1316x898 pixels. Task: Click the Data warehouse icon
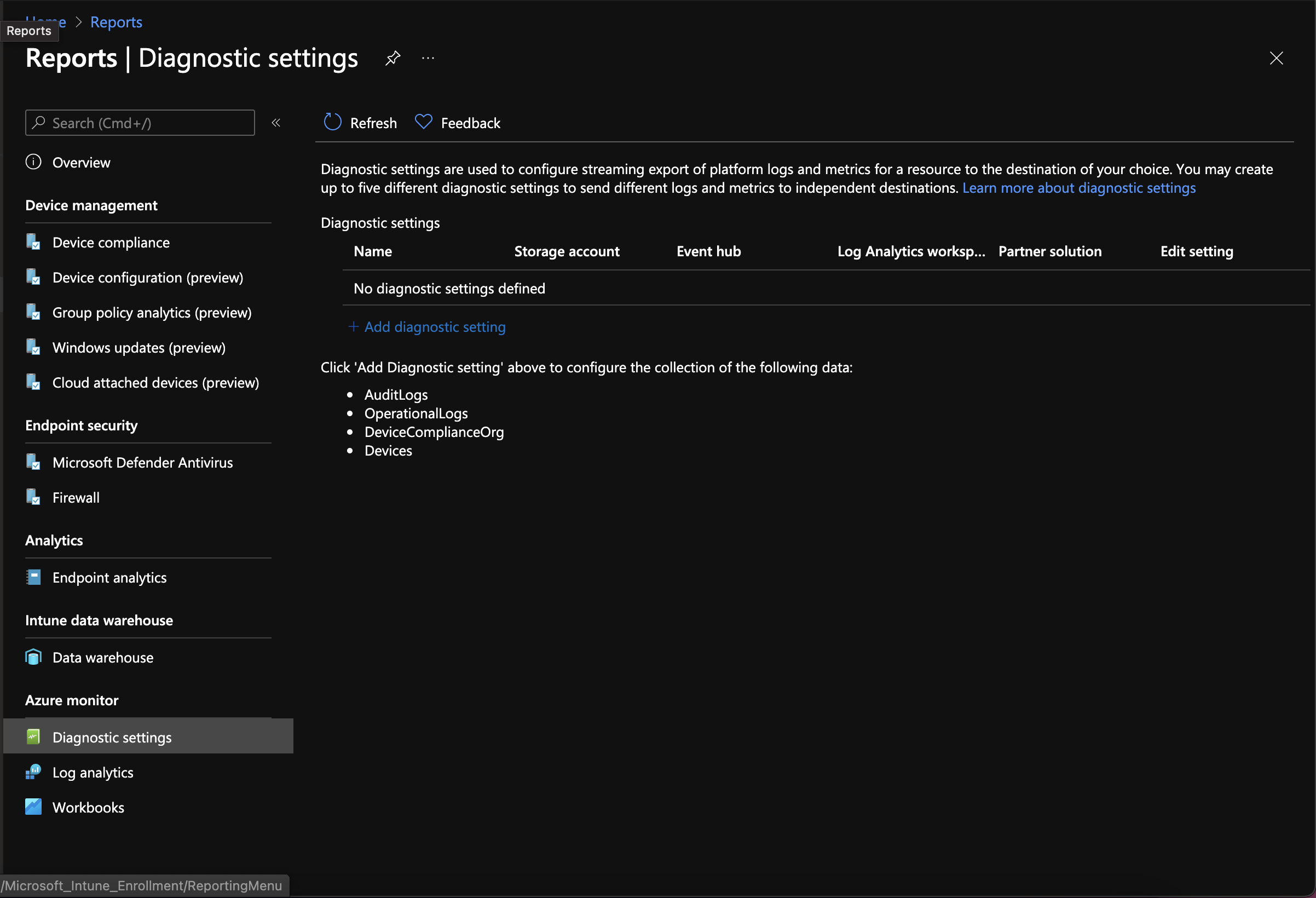coord(33,657)
